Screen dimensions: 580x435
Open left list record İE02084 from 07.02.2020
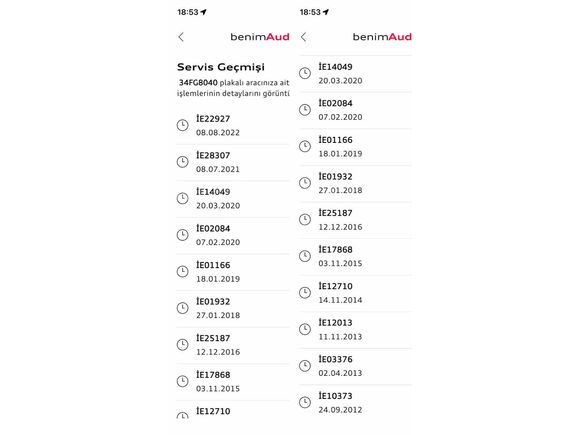click(x=233, y=236)
